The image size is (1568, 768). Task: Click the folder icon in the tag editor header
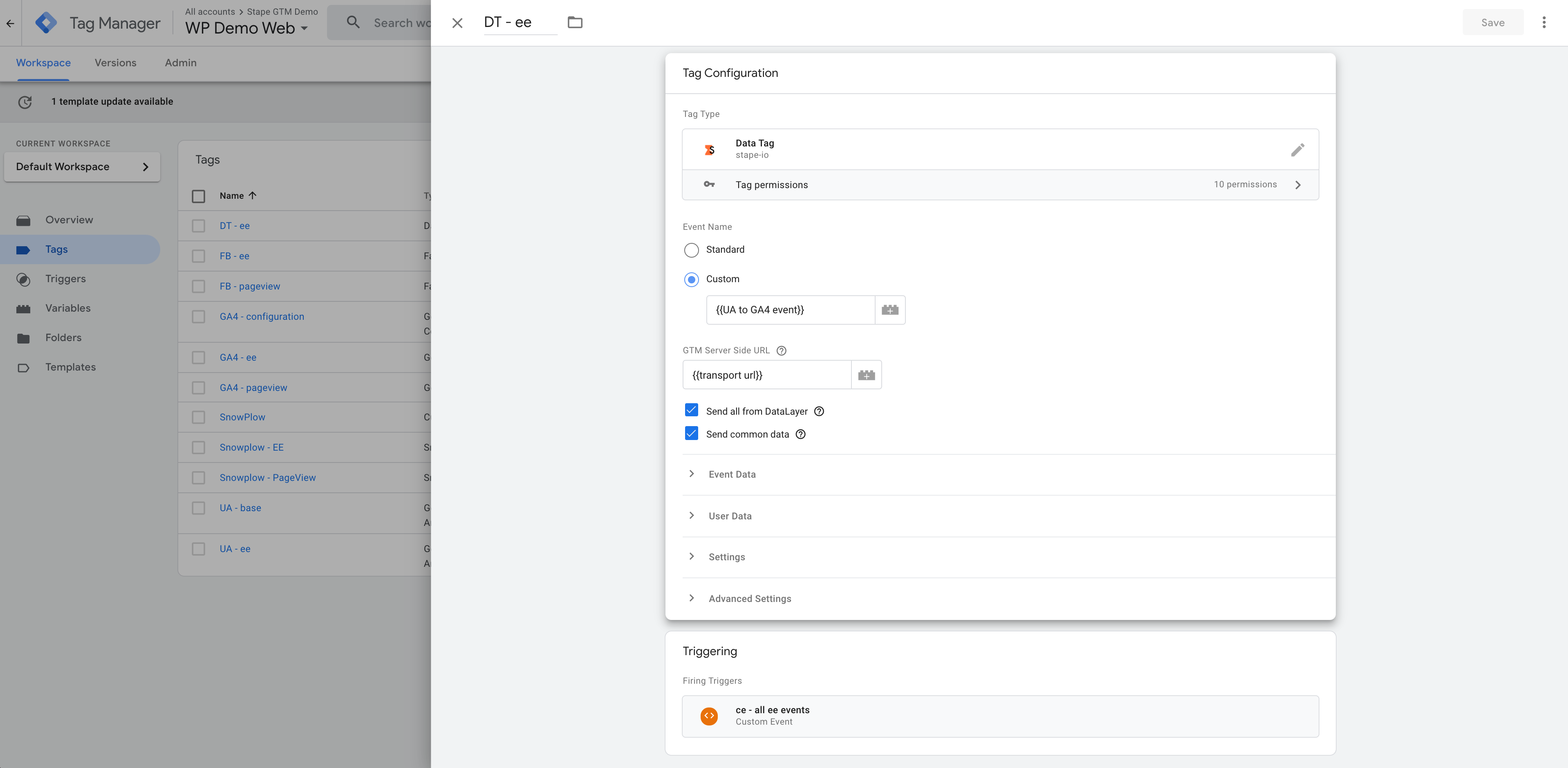pyautogui.click(x=575, y=22)
